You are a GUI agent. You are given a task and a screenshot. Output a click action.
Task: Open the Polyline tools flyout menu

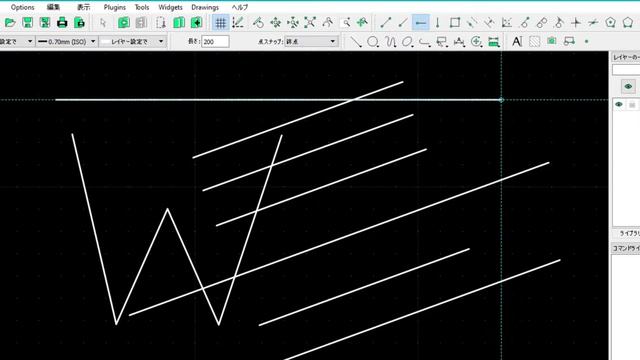pos(424,42)
